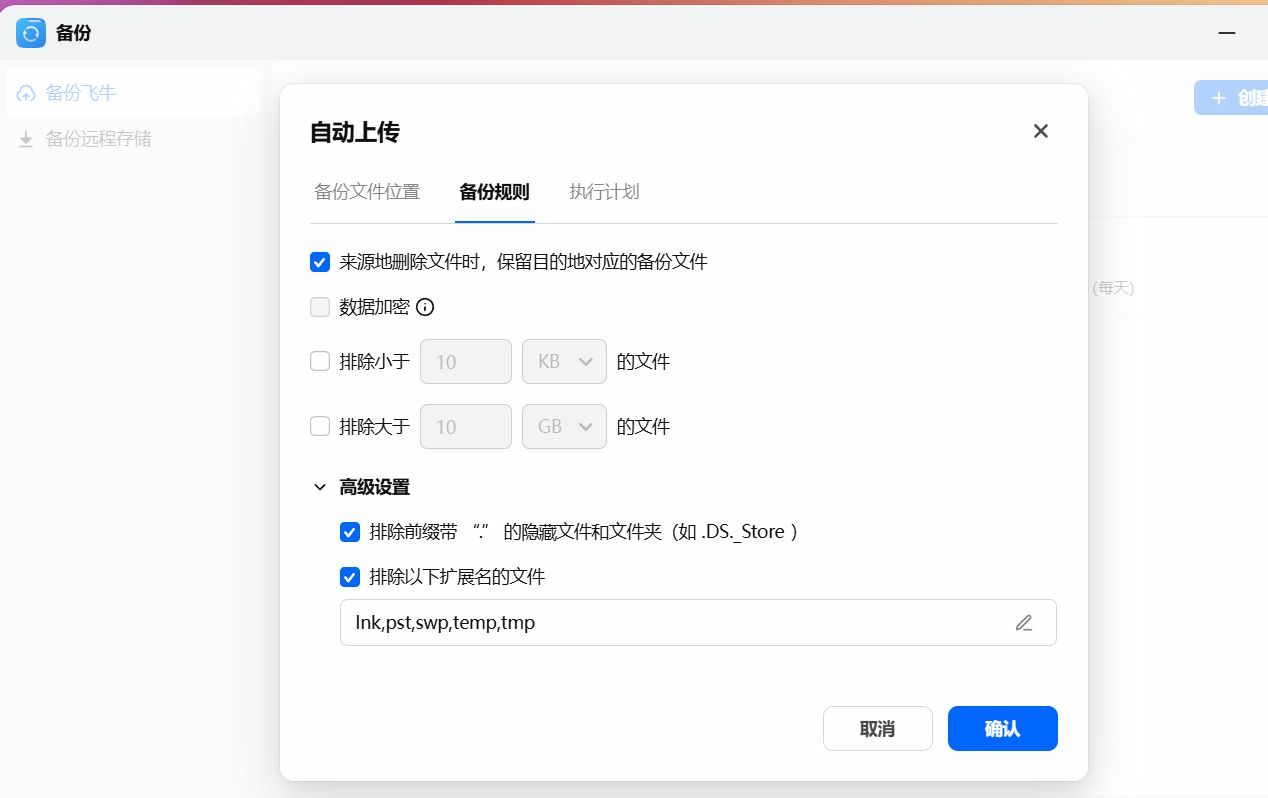1268x798 pixels.
Task: Enable the 排除大于 checkbox
Action: (320, 426)
